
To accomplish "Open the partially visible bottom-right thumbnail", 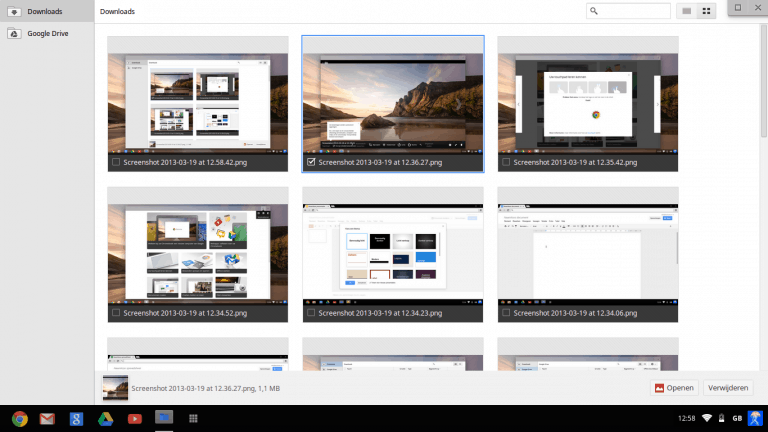I will point(588,354).
